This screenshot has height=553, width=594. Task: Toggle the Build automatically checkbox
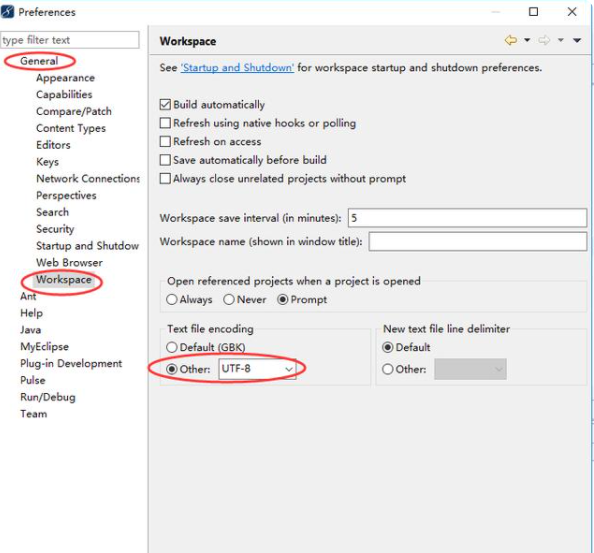tap(165, 105)
